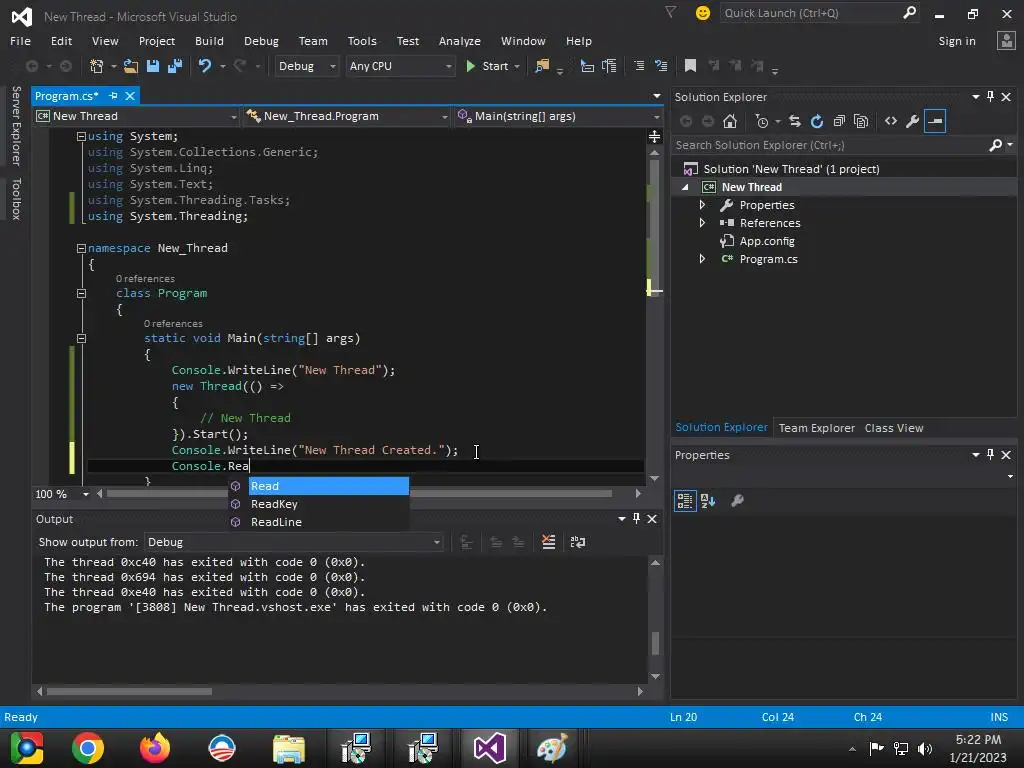Collapse the Main method code block
The height and width of the screenshot is (768, 1024).
pyautogui.click(x=82, y=338)
